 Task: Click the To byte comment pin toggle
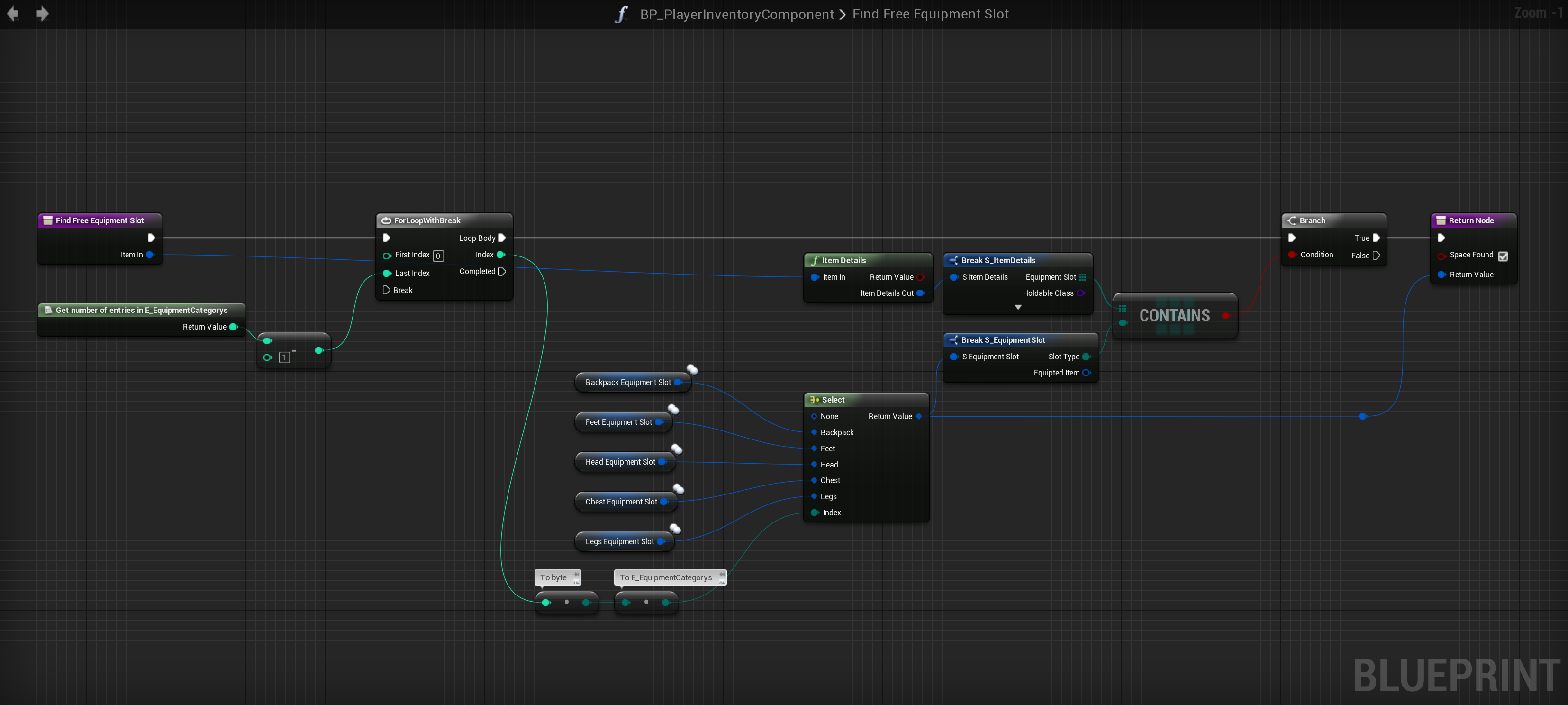[x=576, y=574]
